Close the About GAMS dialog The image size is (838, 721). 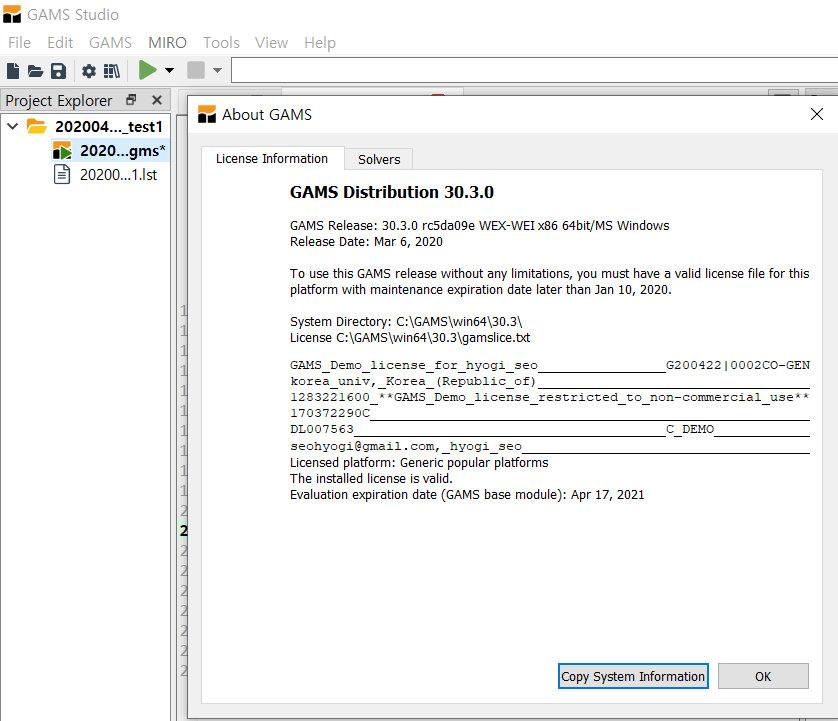pos(817,114)
